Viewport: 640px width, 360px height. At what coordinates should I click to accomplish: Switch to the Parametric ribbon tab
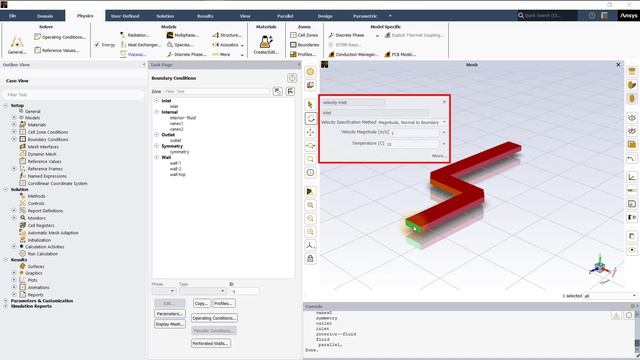365,16
